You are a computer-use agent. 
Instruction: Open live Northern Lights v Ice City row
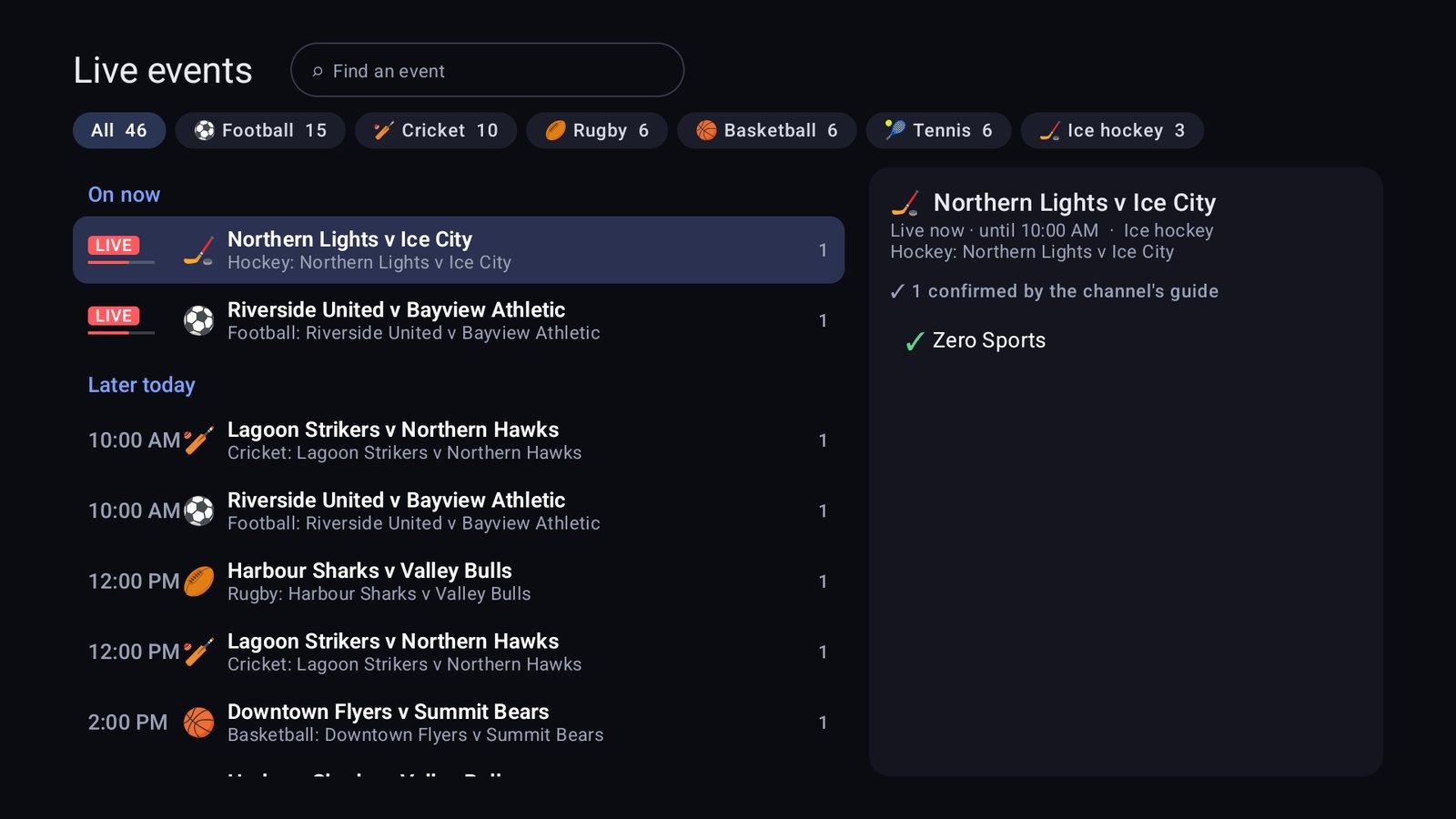[459, 250]
